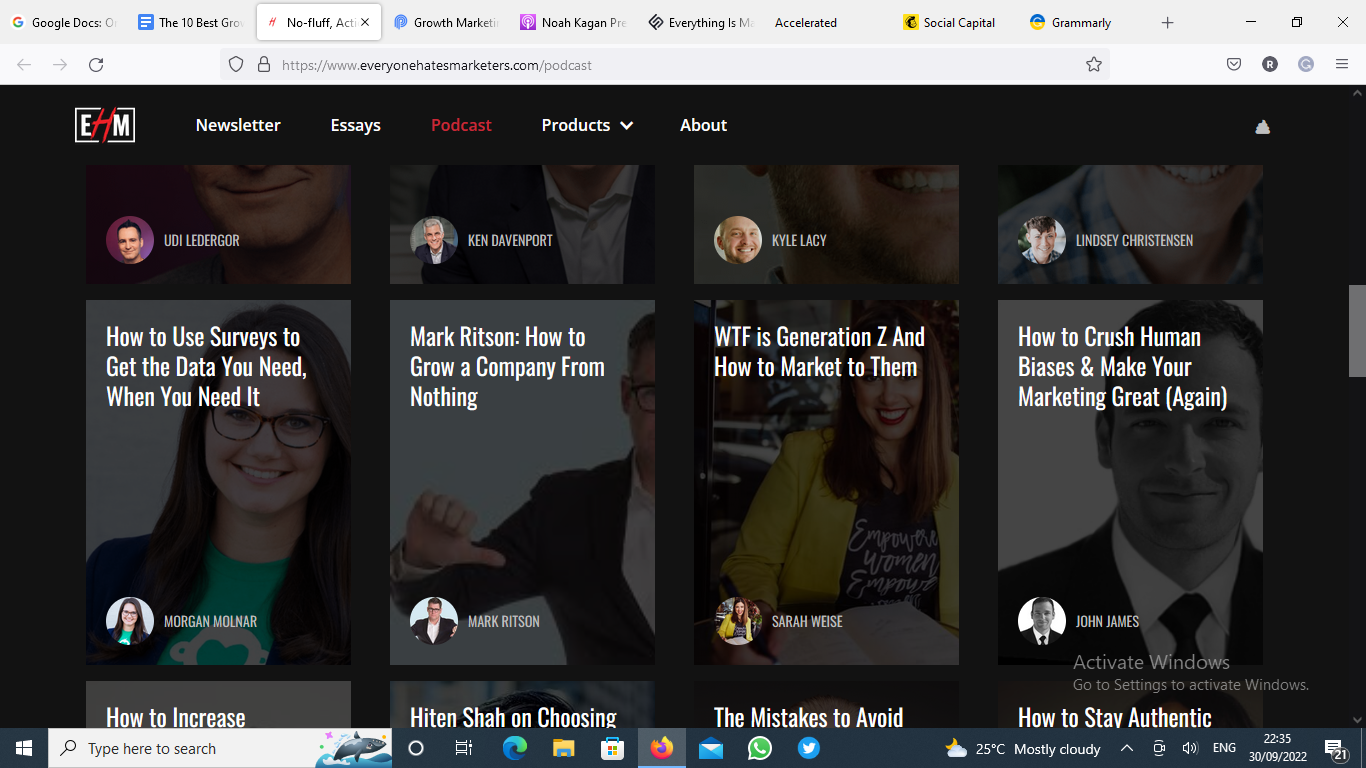The image size is (1366, 768).
Task: Open the Firefox application menu
Action: (1342, 65)
